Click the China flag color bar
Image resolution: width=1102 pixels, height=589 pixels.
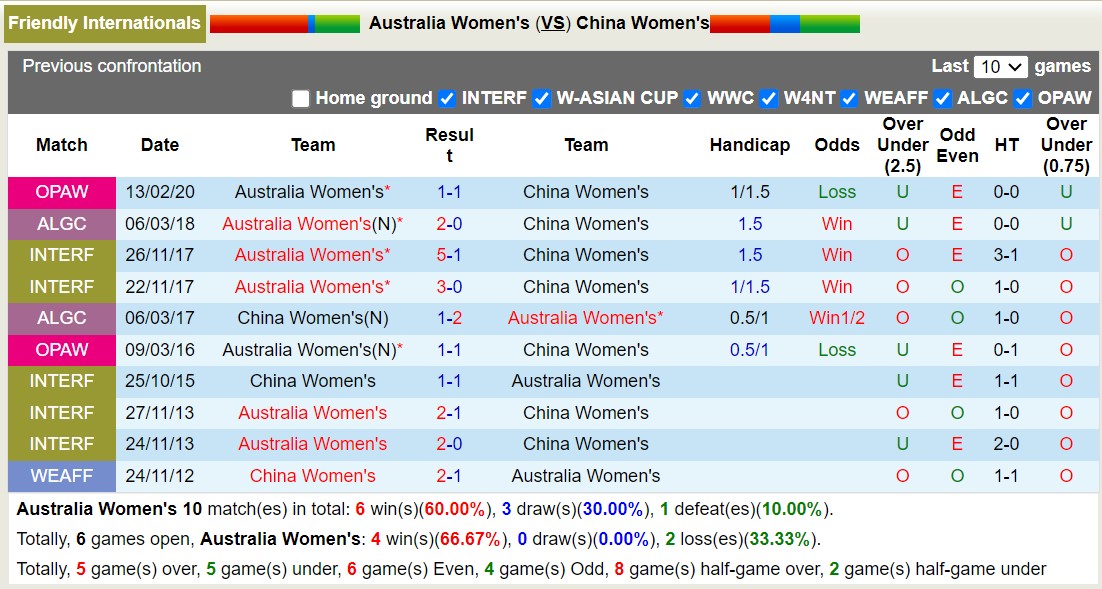(x=785, y=23)
